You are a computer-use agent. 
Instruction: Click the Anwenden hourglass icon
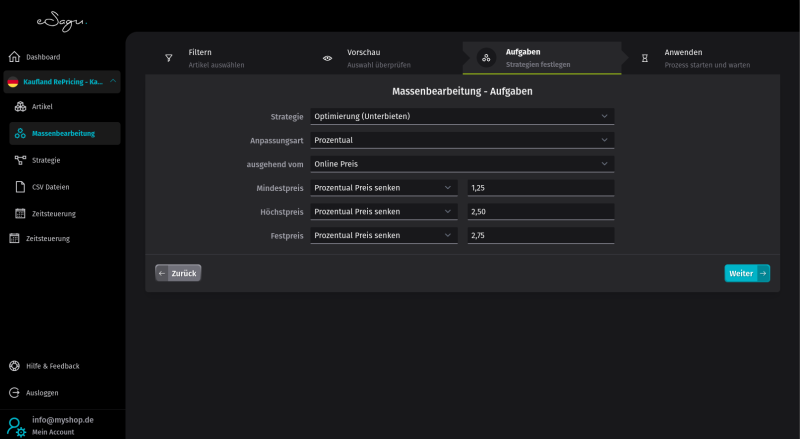pos(645,58)
